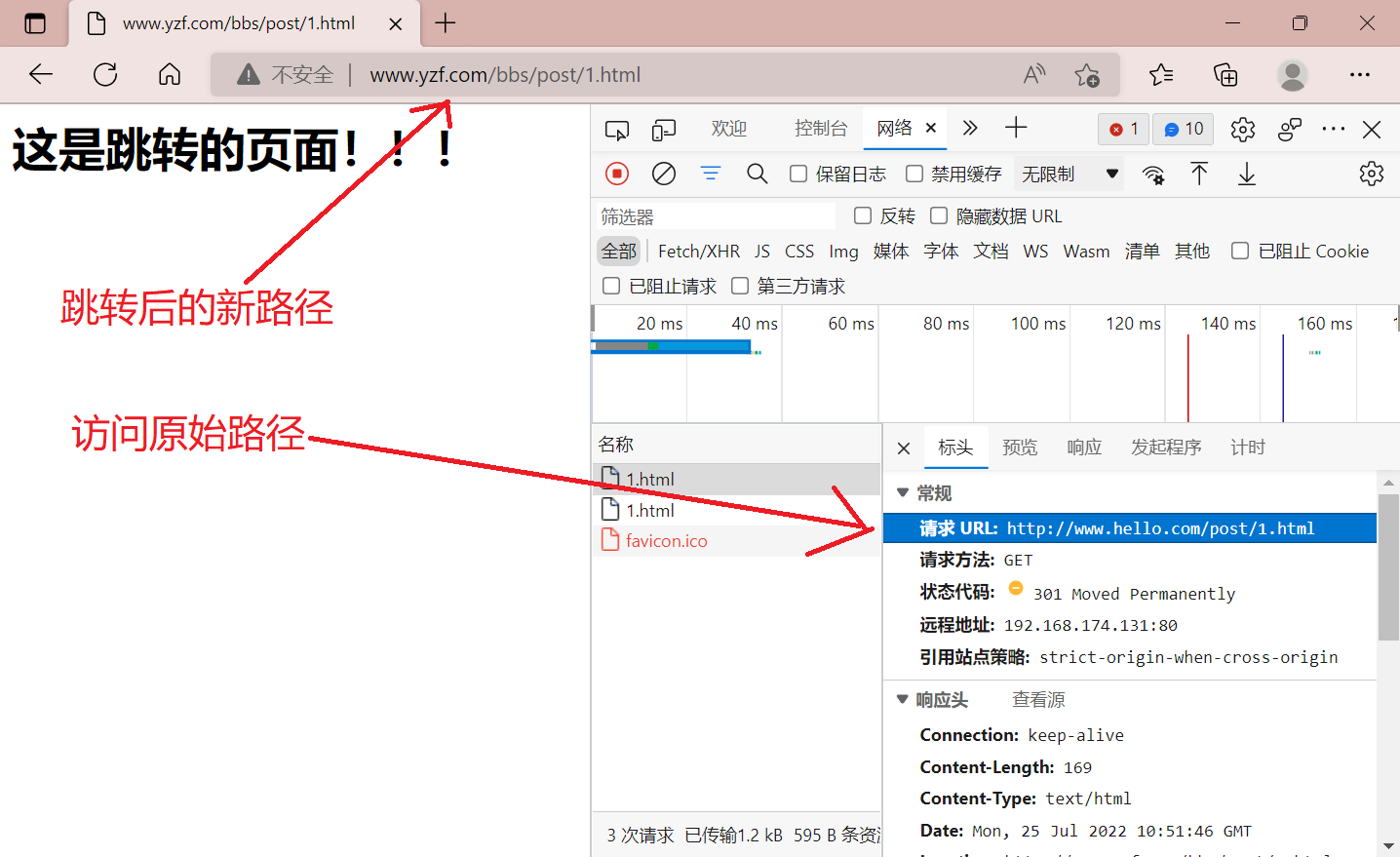Clear the network request log
Viewport: 1400px width, 857px height.
(x=664, y=173)
